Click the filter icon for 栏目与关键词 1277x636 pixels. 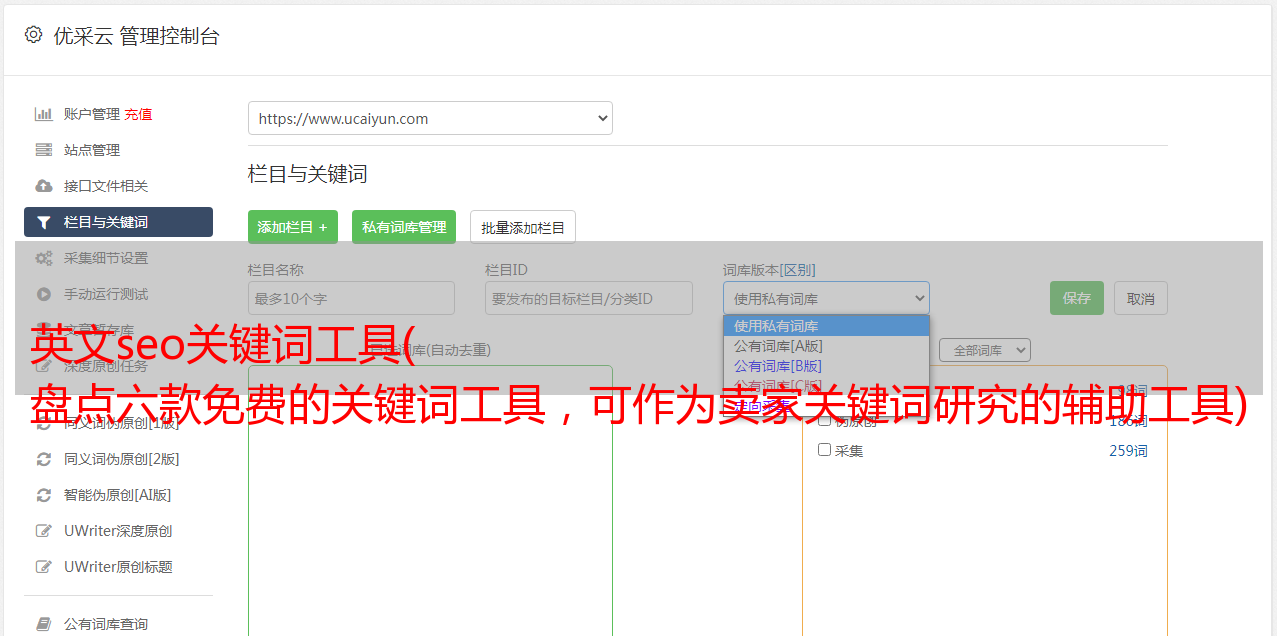click(44, 222)
